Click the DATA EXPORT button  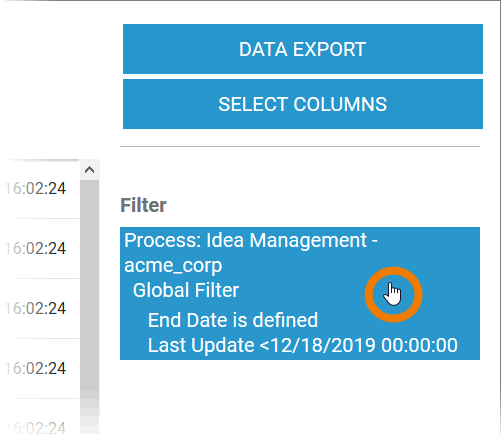(x=303, y=49)
